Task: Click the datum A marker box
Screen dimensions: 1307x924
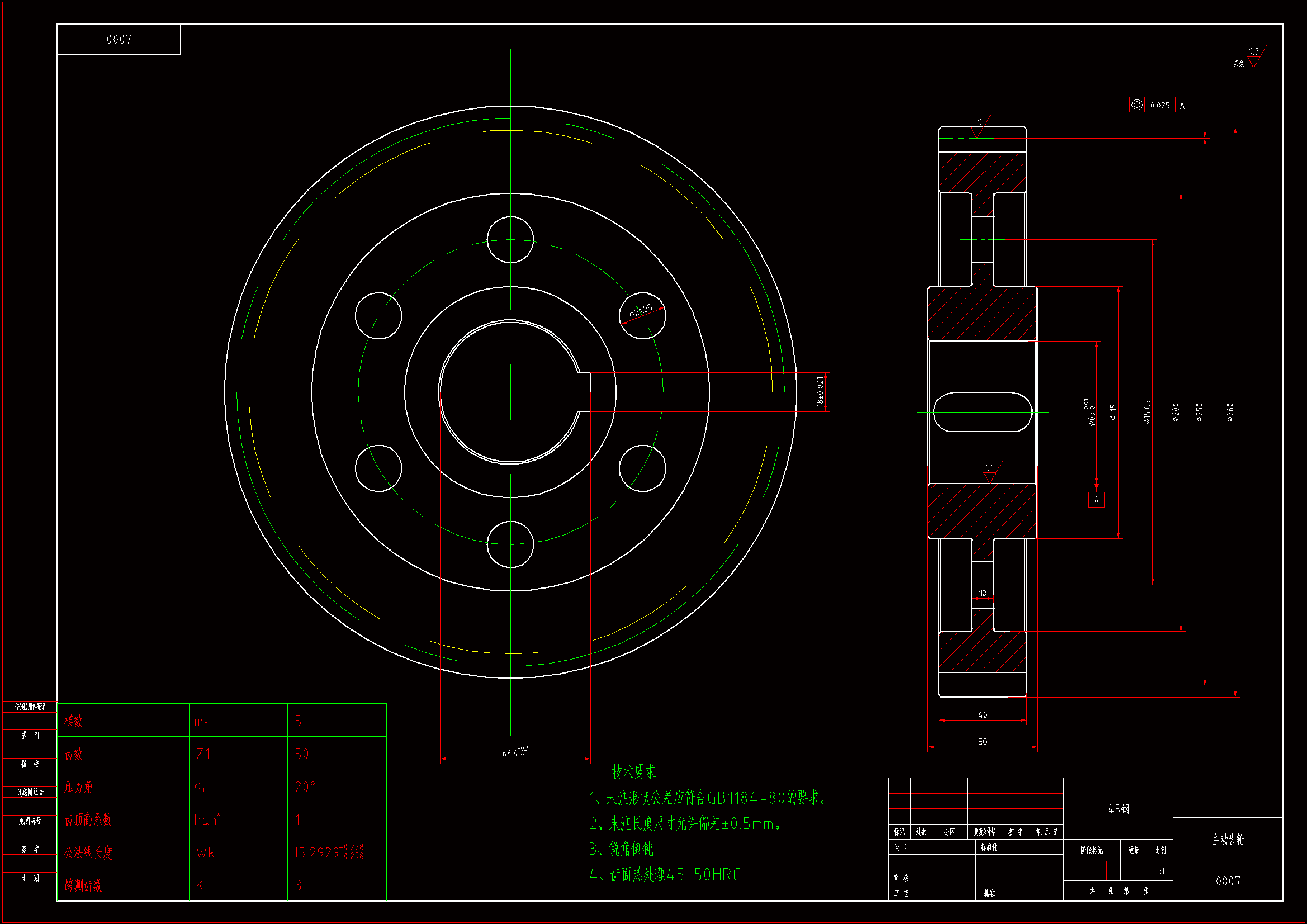Action: pos(1096,500)
